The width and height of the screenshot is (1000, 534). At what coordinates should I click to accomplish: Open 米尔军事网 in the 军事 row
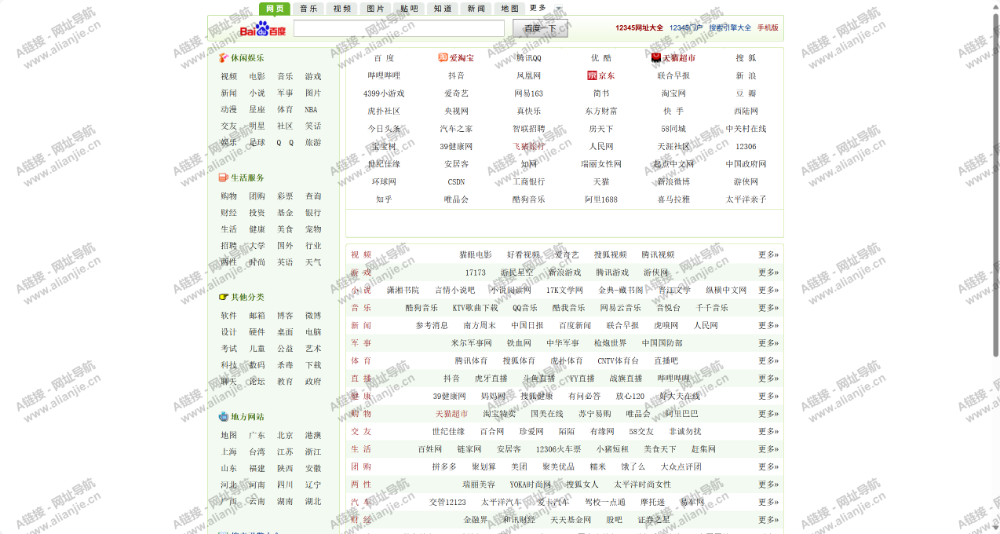click(471, 343)
